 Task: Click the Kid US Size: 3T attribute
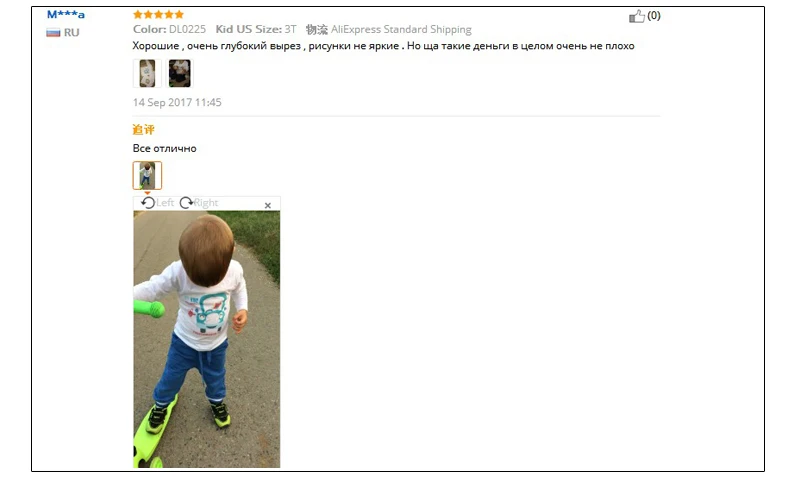(256, 29)
